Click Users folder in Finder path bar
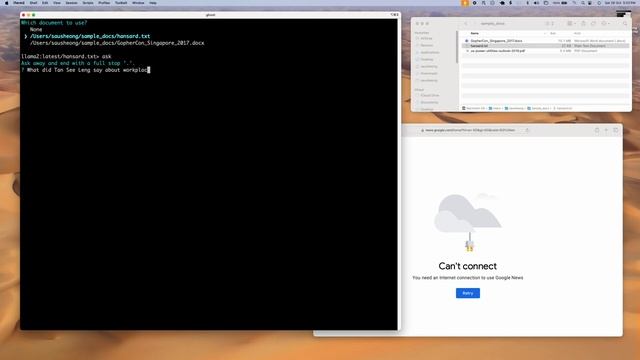This screenshot has height=360, width=640. click(x=495, y=109)
